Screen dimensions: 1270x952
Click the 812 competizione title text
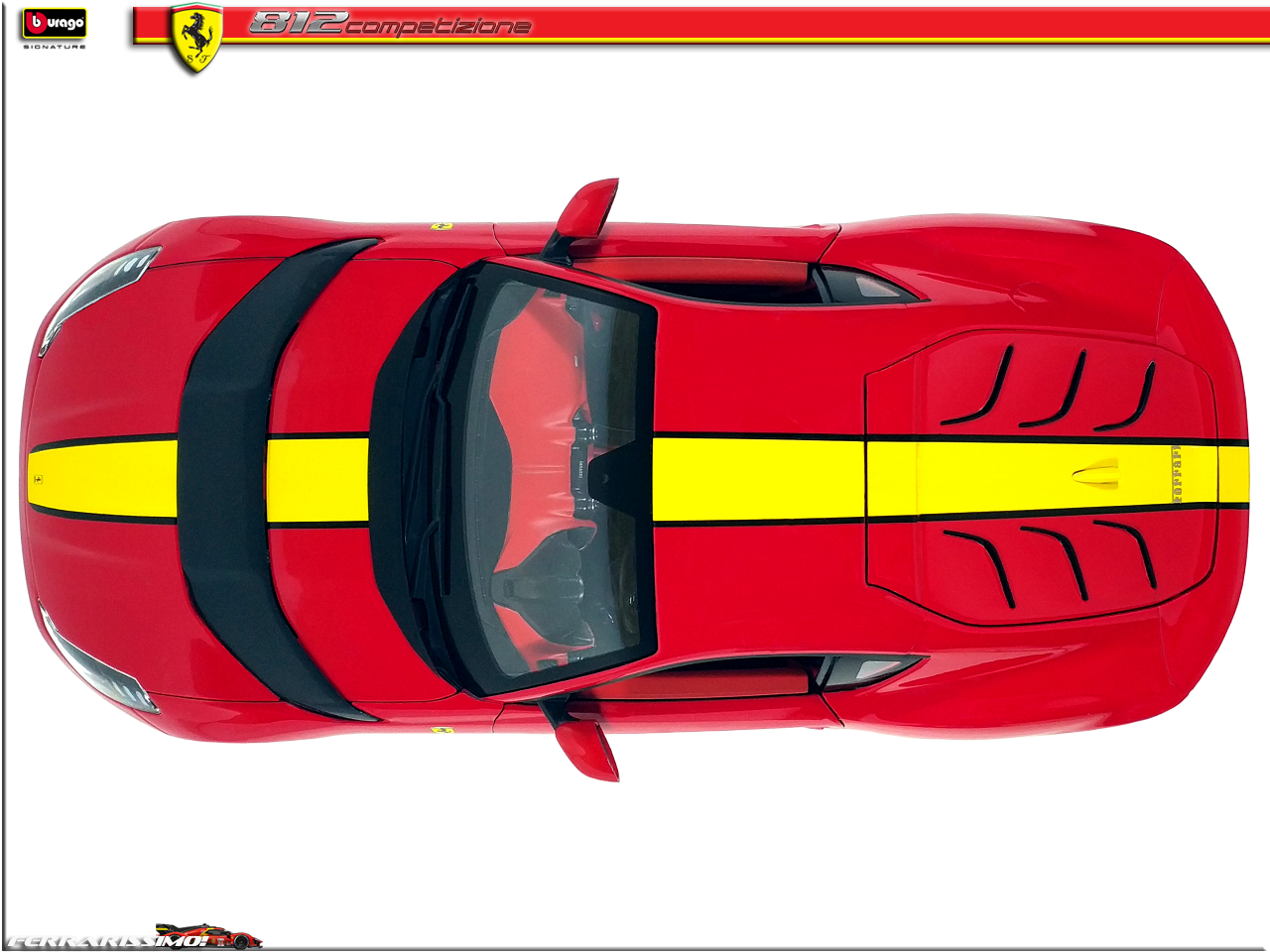[x=389, y=24]
